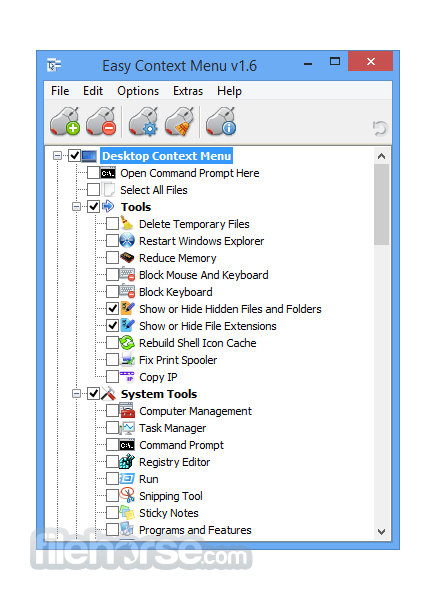Click the Apply Changes mouse icon with green plus

(x=65, y=122)
